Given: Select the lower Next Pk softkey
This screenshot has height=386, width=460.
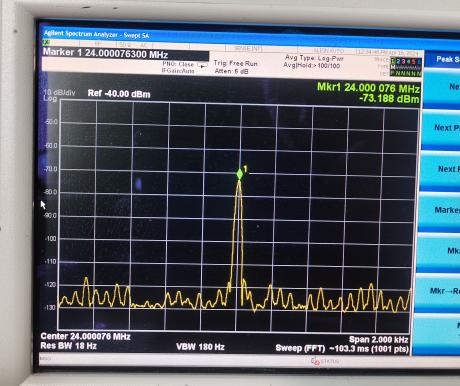Looking at the screenshot, I should pos(440,169).
